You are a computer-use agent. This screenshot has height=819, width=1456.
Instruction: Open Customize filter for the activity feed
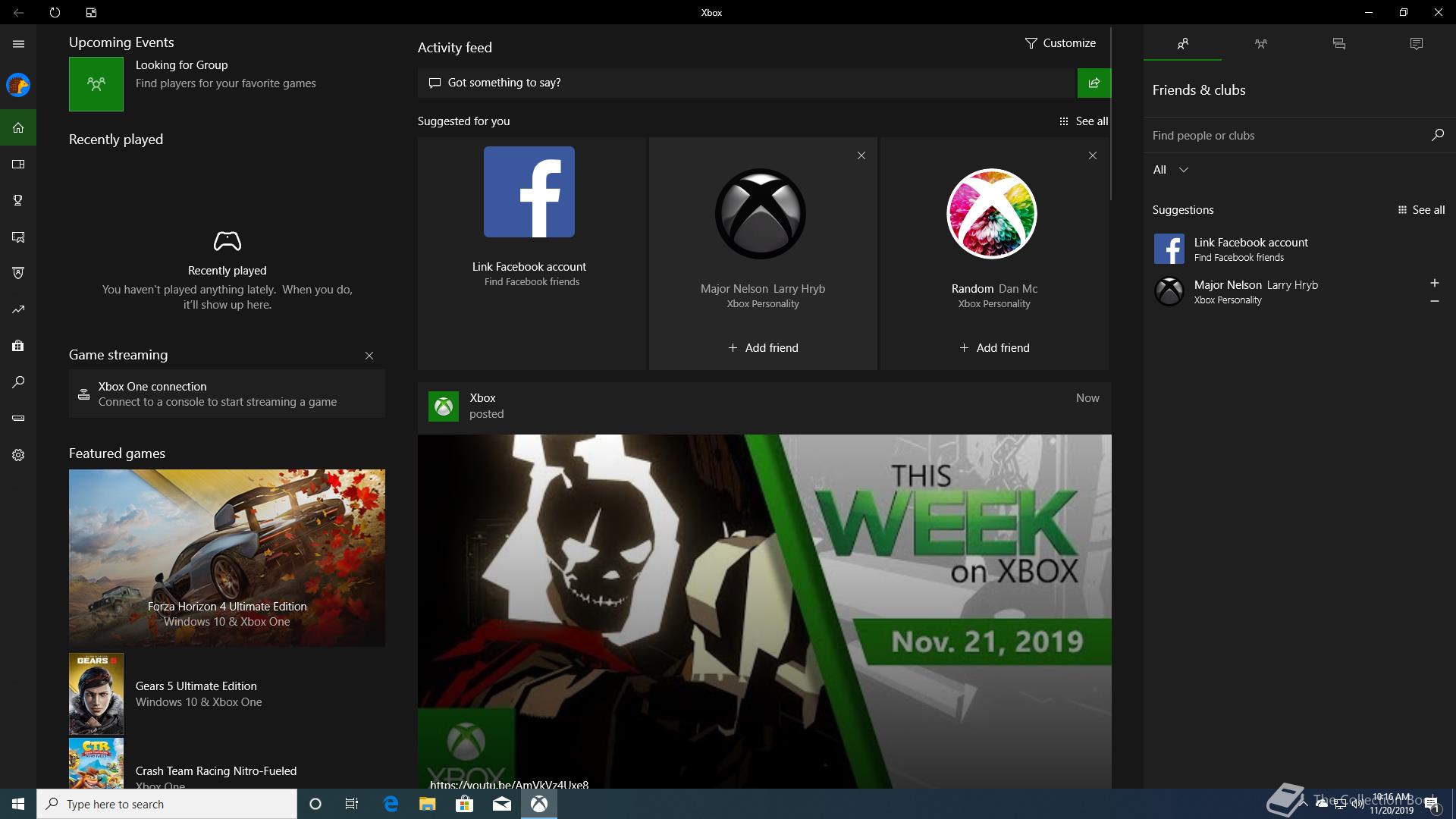pyautogui.click(x=1059, y=43)
